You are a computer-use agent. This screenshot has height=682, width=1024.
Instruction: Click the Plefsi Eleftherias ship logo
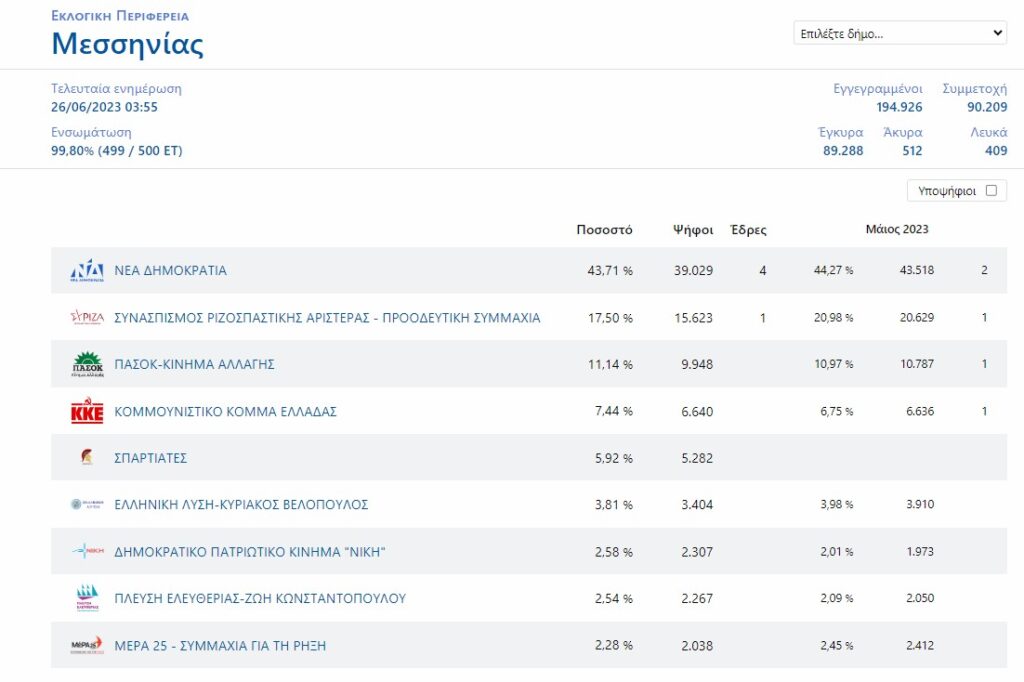click(x=87, y=598)
